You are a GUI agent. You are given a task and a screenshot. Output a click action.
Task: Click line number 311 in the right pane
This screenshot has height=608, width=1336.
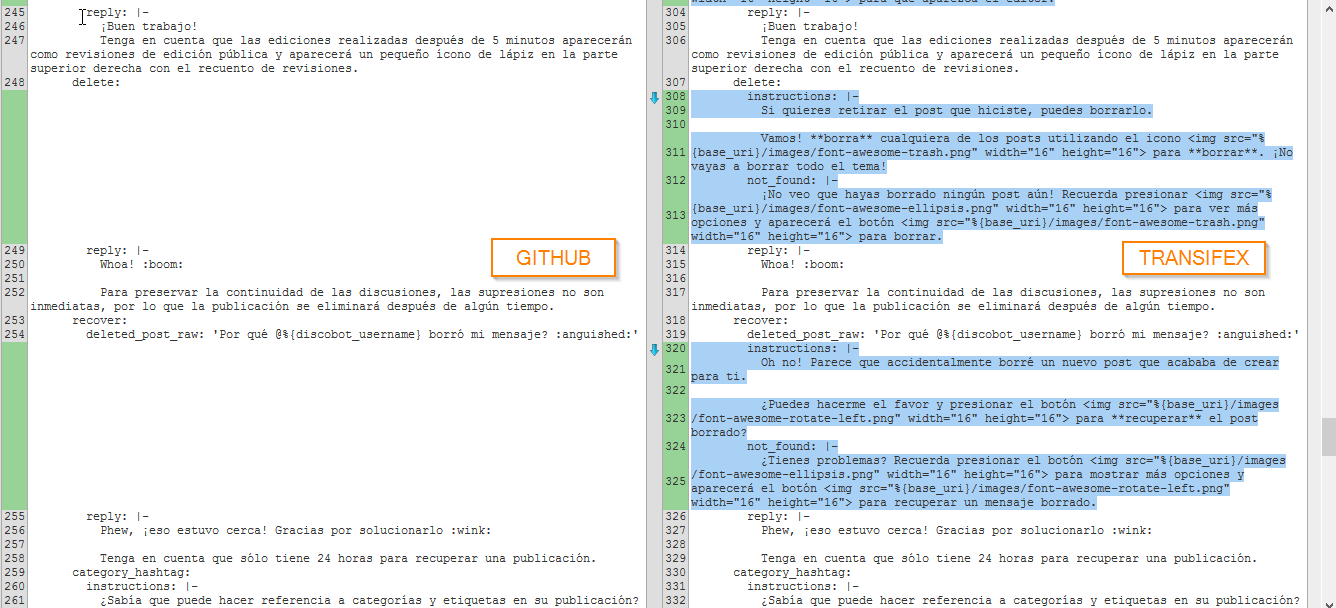point(675,153)
